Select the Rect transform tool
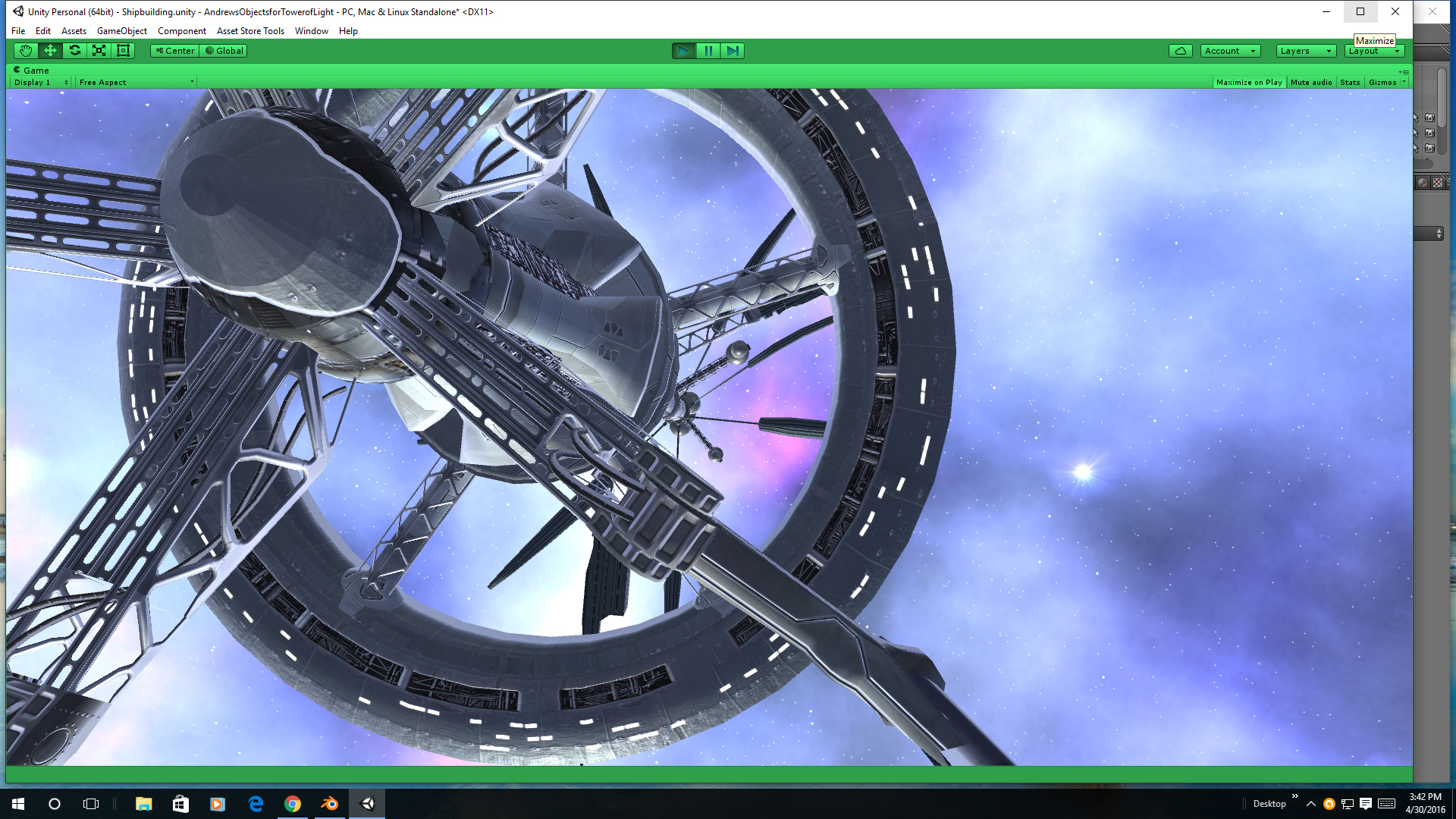The height and width of the screenshot is (819, 1456). pos(123,51)
